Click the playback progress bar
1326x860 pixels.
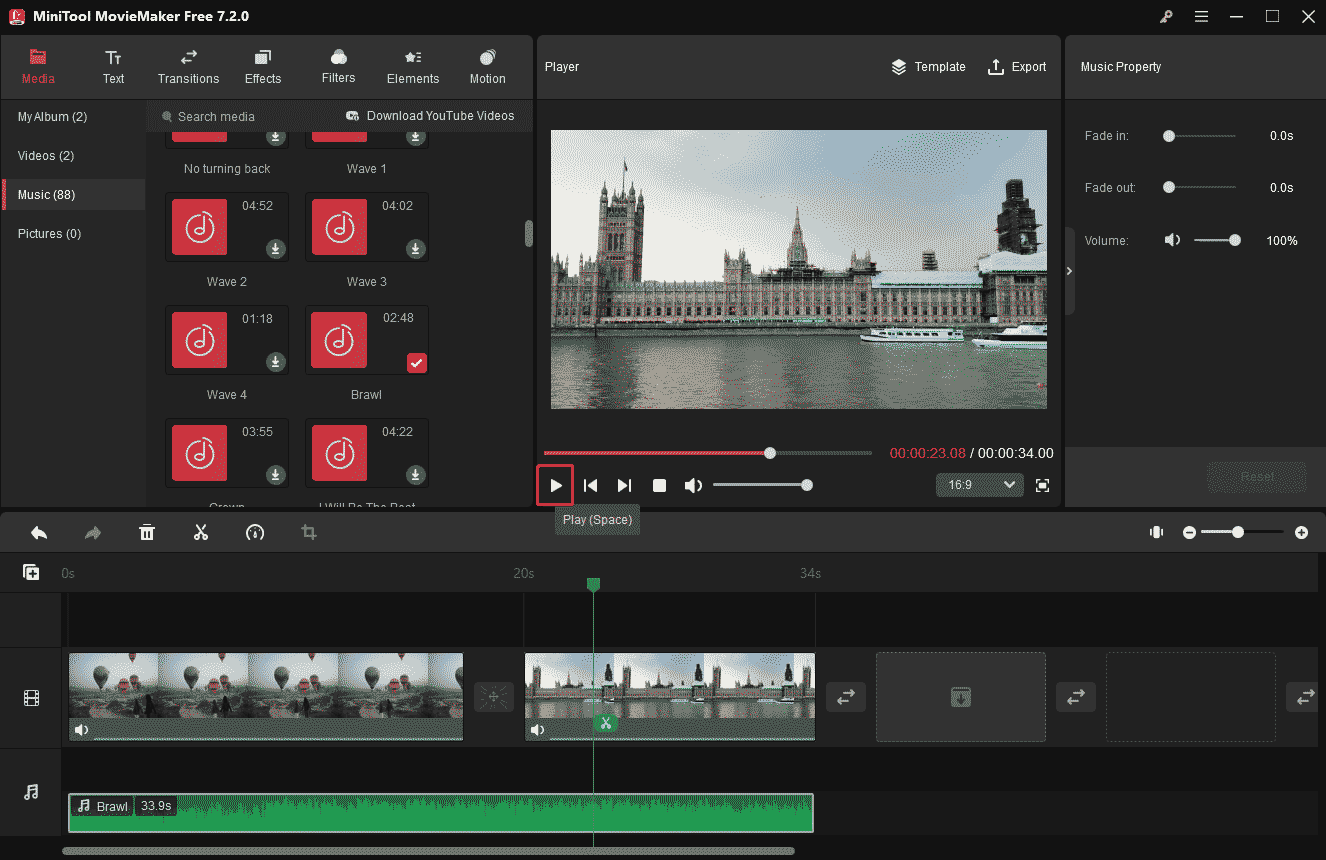click(708, 453)
